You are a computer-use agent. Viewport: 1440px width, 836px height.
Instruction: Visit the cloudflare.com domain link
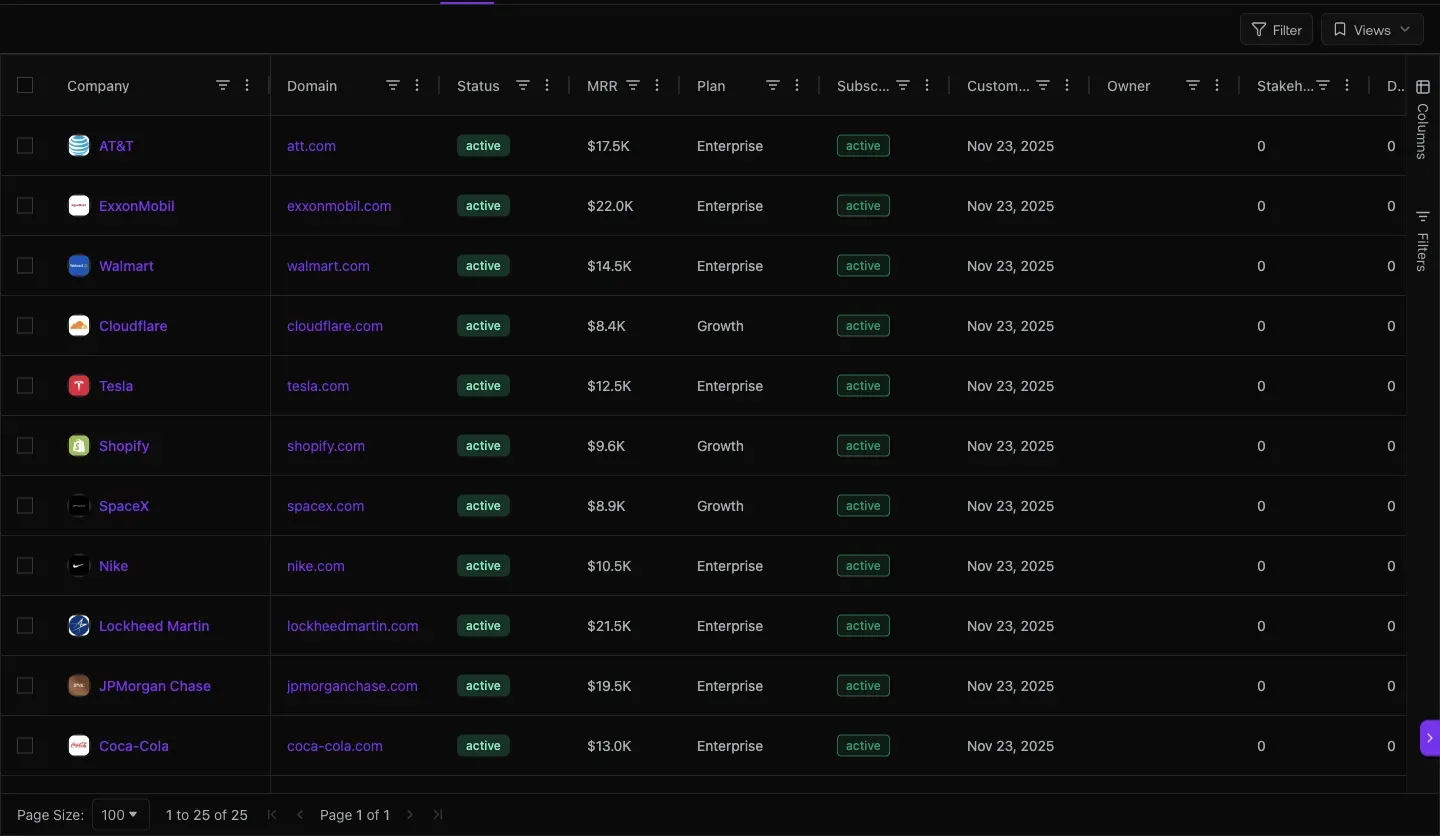point(335,326)
